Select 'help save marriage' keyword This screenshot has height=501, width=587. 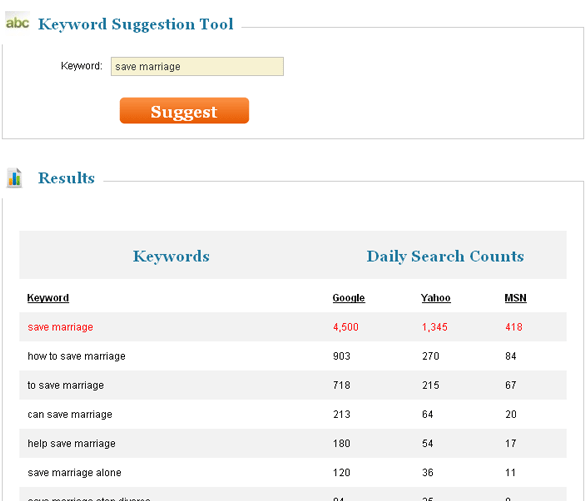pyautogui.click(x=72, y=444)
